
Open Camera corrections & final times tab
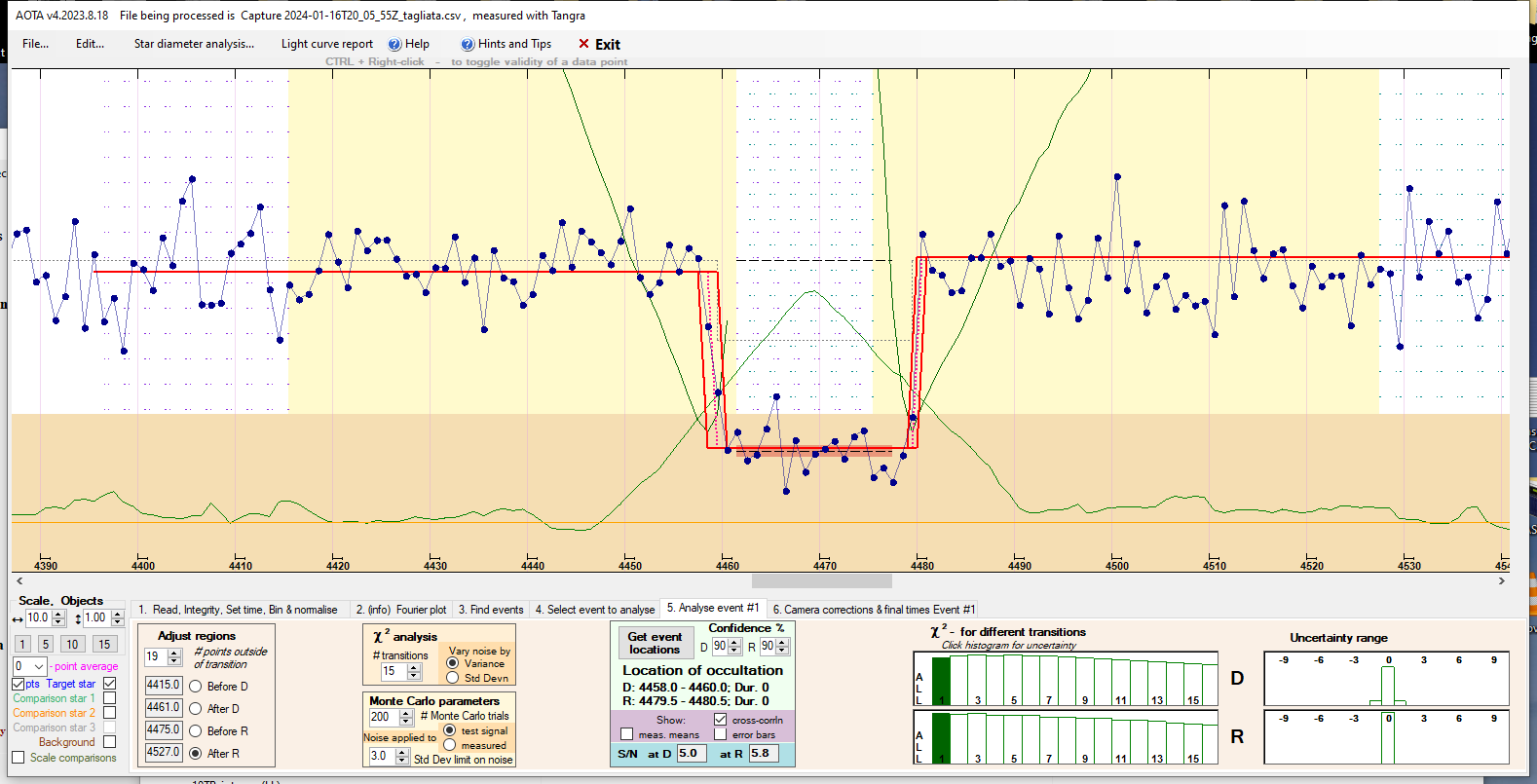(874, 610)
